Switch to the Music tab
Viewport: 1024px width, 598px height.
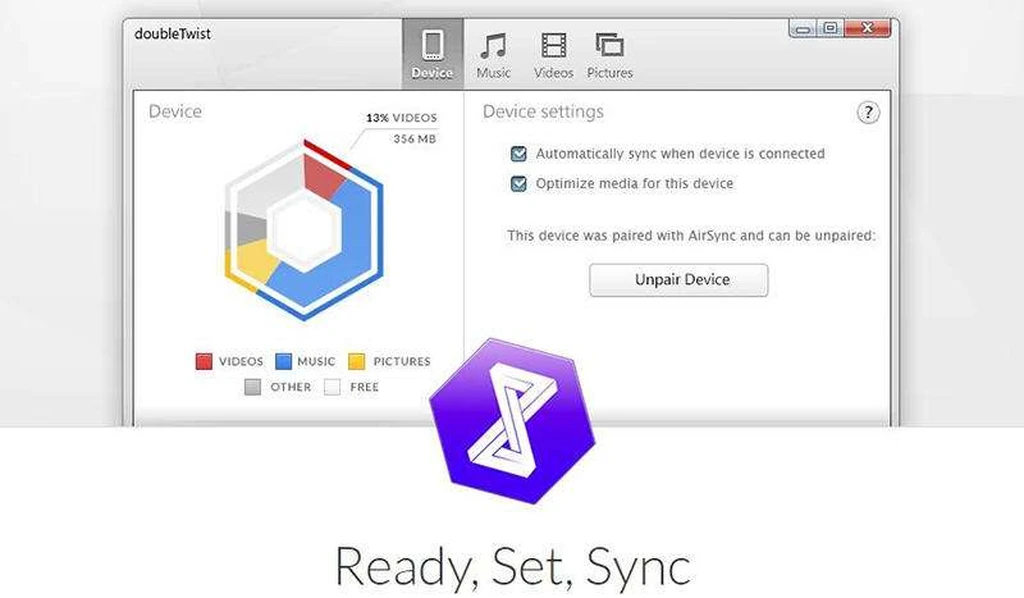point(493,55)
